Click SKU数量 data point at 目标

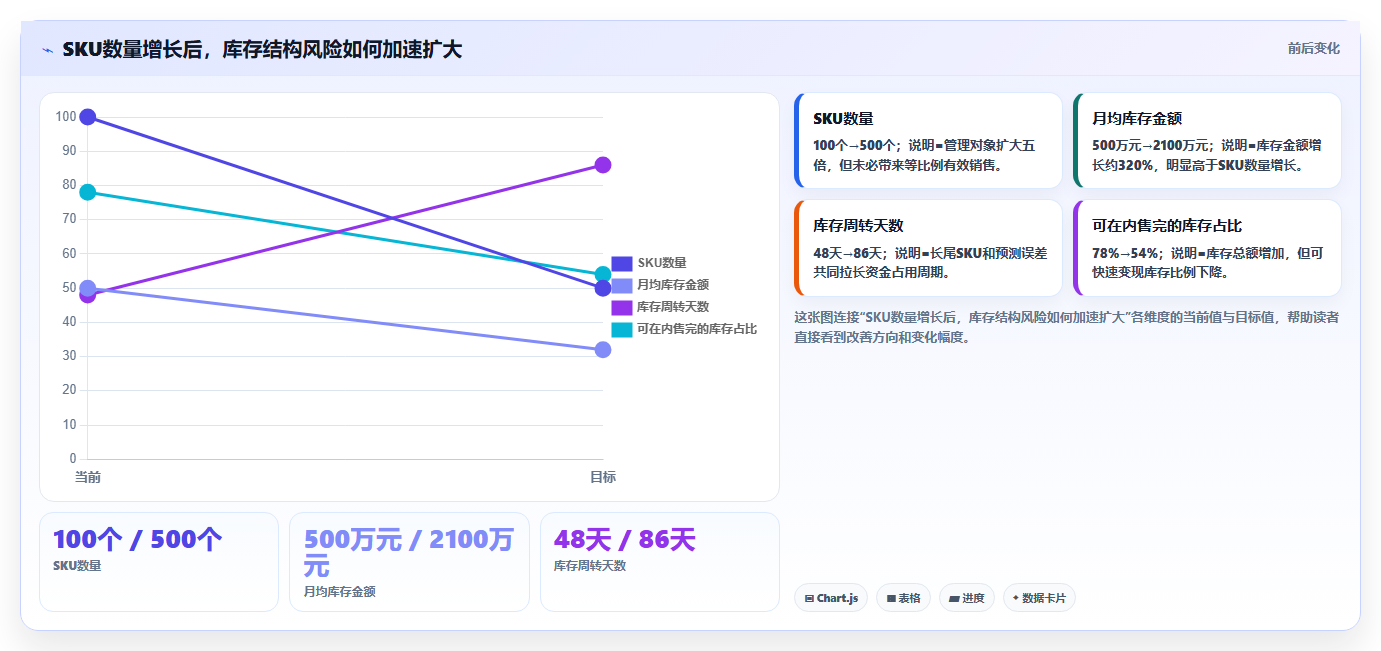[x=603, y=288]
